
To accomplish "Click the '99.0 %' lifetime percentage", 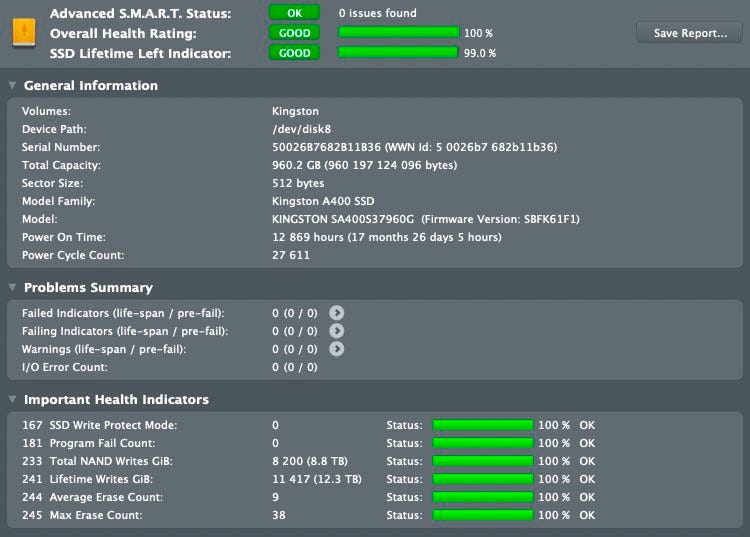I will (480, 53).
